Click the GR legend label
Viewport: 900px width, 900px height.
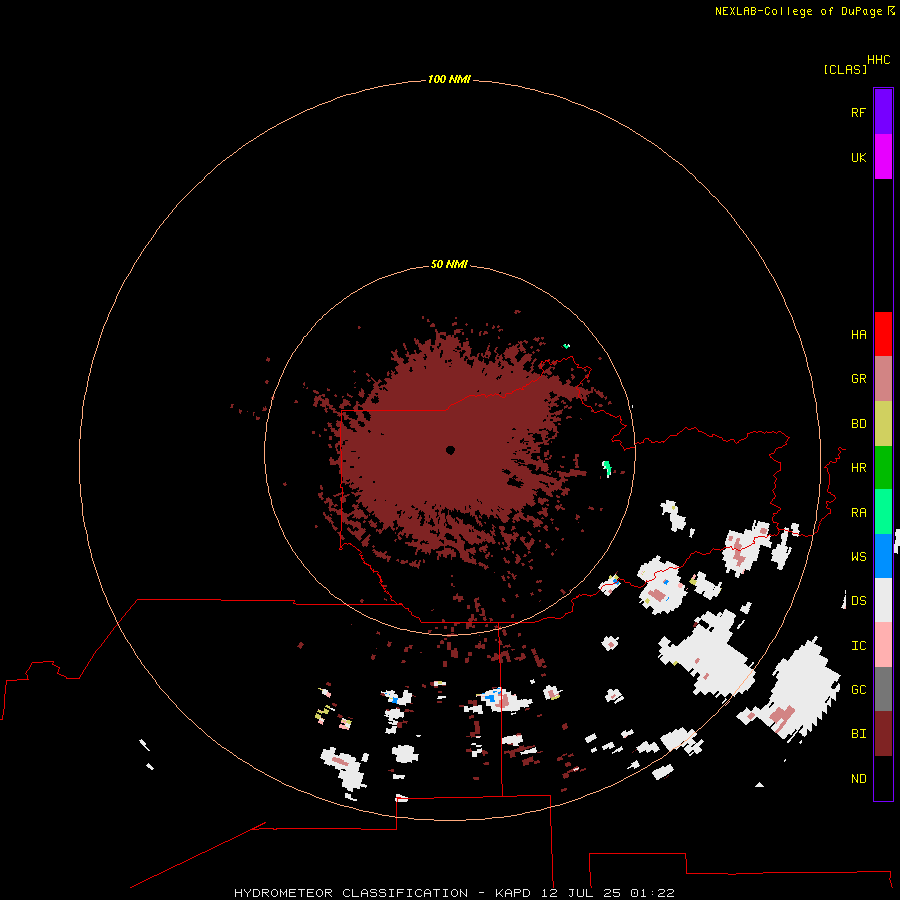click(x=858, y=379)
